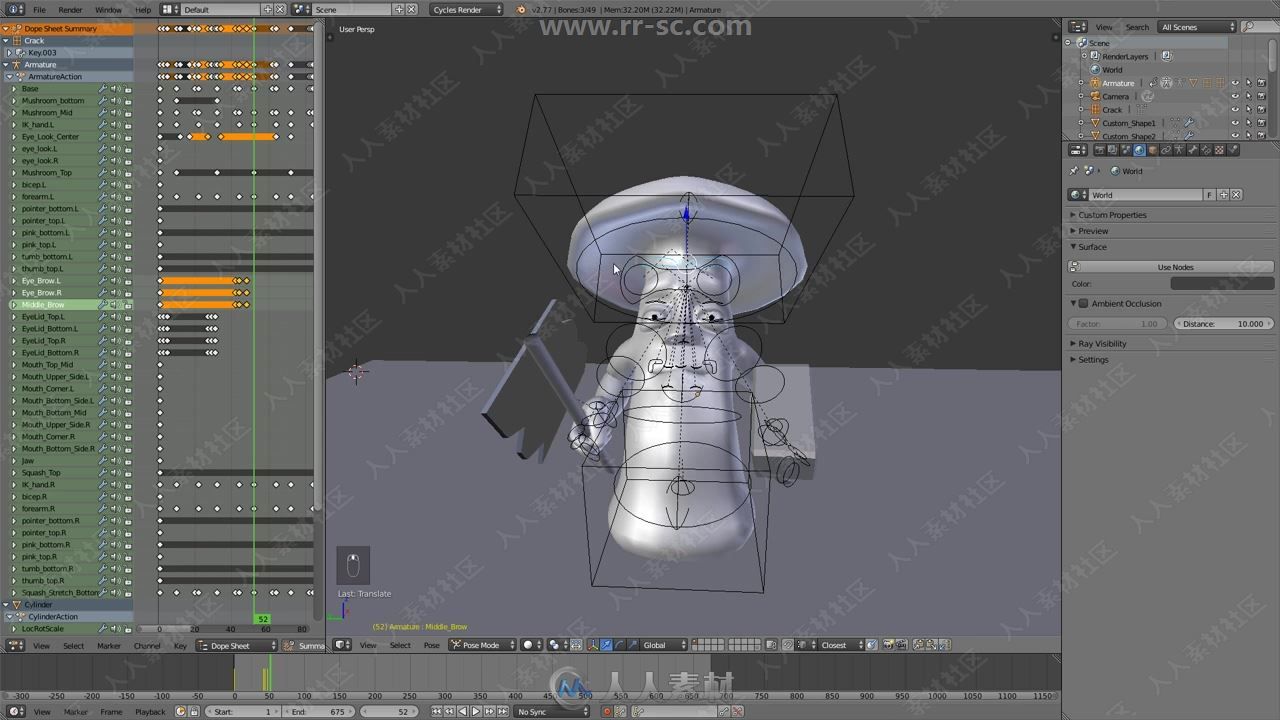1280x720 pixels.
Task: Open the Dope Sheet mode dropdown
Action: [236, 645]
